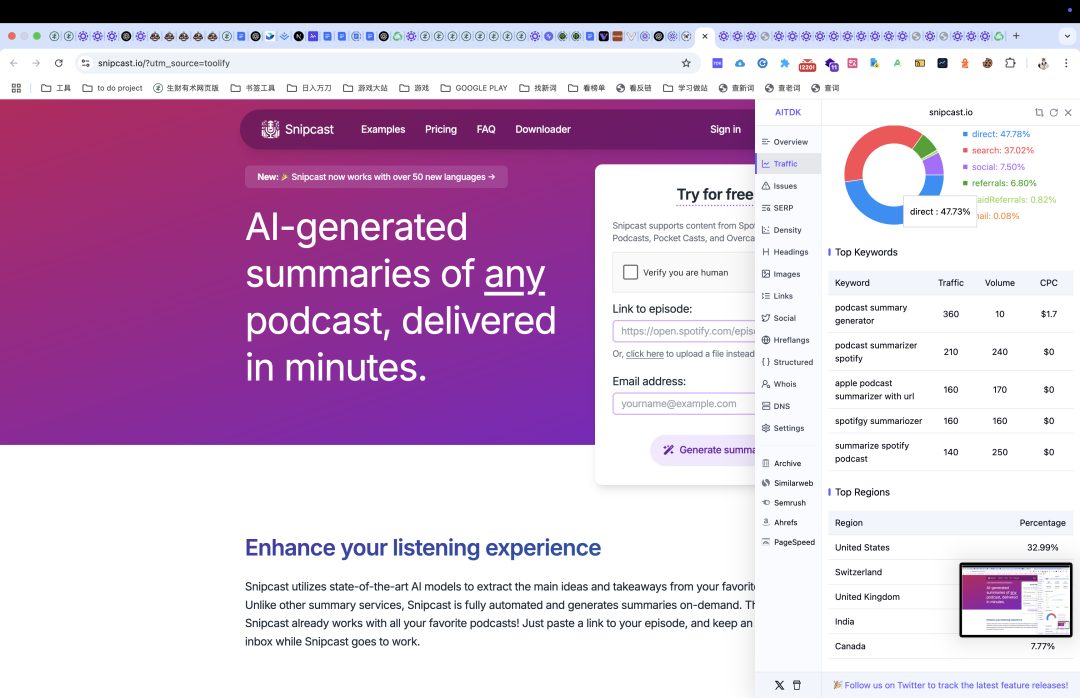This screenshot has height=698, width=1080.
Task: Open the PageSpeed external tool link
Action: pos(788,542)
